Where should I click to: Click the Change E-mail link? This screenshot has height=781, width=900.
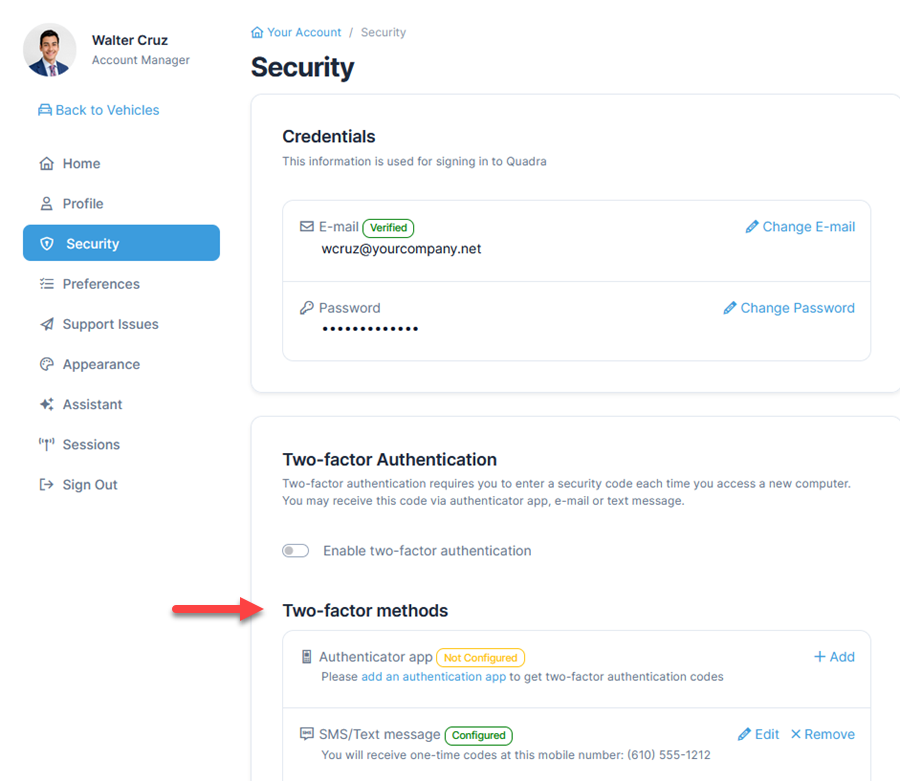point(800,227)
